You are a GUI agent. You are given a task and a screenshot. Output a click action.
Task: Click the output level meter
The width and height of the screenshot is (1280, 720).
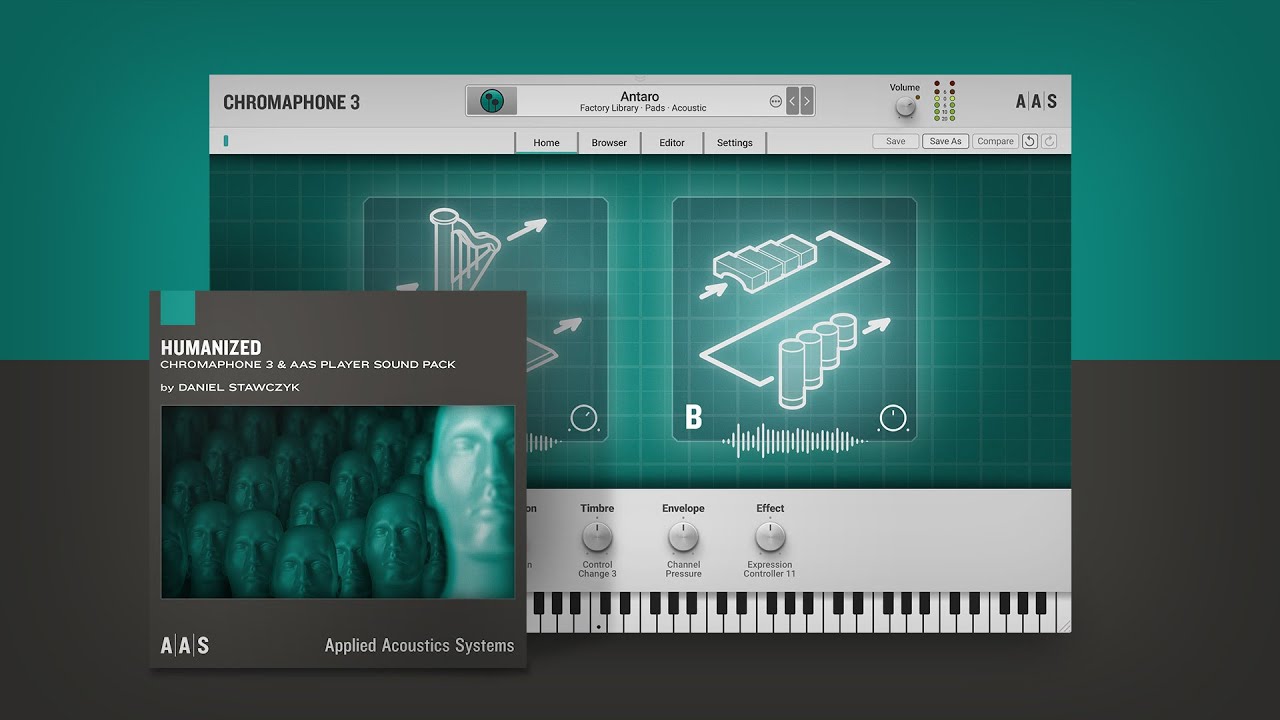click(944, 101)
